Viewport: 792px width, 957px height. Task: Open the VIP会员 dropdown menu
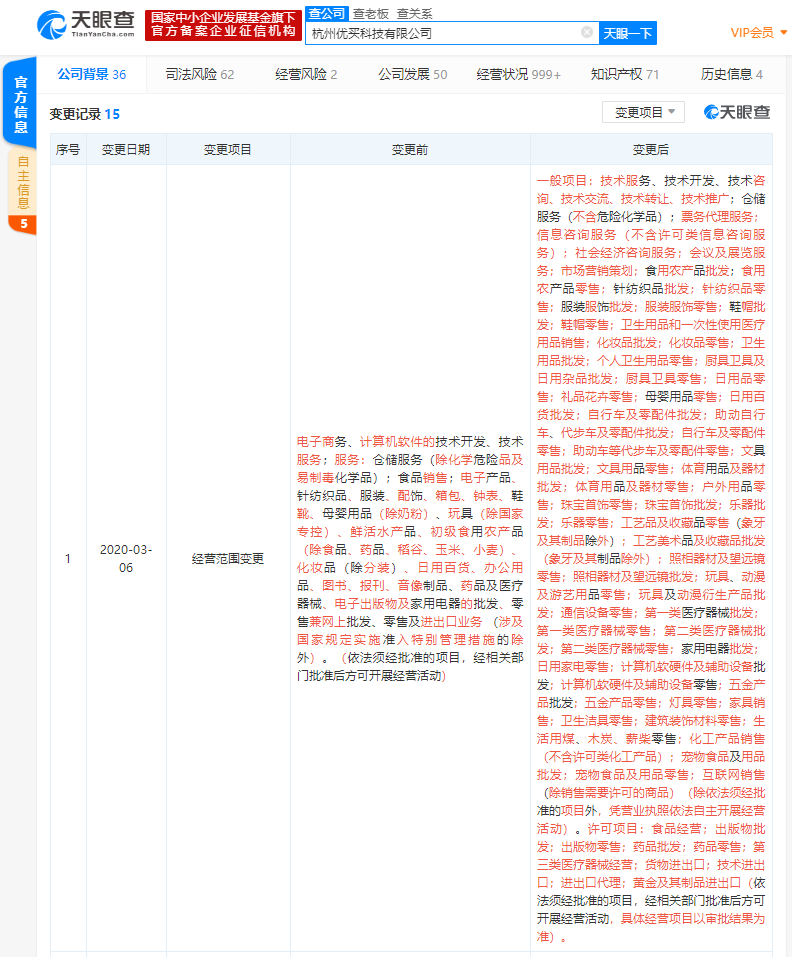point(759,33)
